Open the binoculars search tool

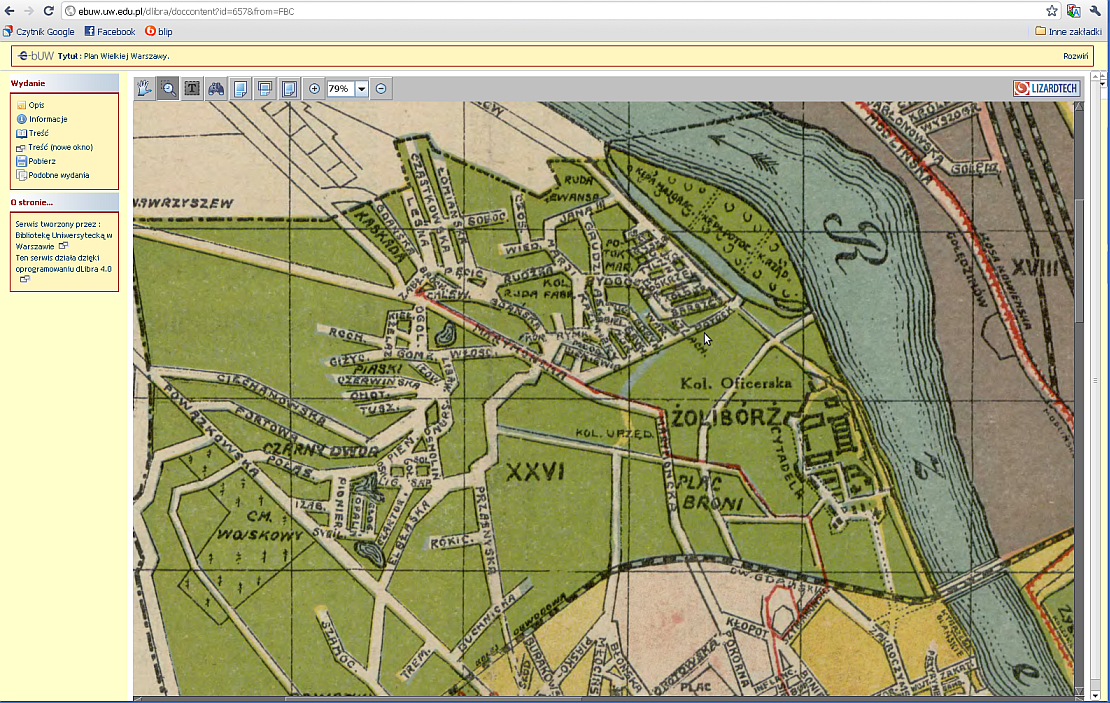click(216, 88)
